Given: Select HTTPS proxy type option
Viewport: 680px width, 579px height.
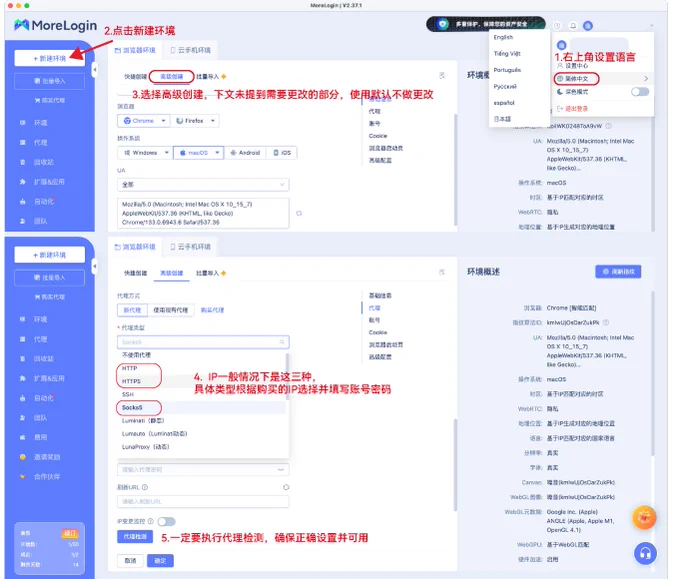Looking at the screenshot, I should [131, 381].
